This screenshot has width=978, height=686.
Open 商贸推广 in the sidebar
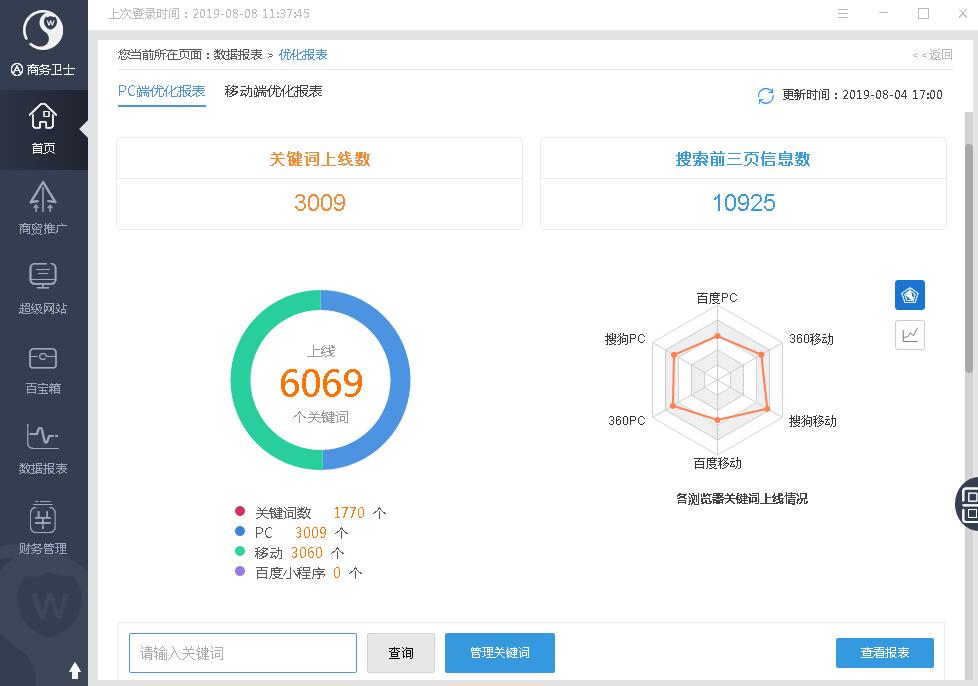43,198
